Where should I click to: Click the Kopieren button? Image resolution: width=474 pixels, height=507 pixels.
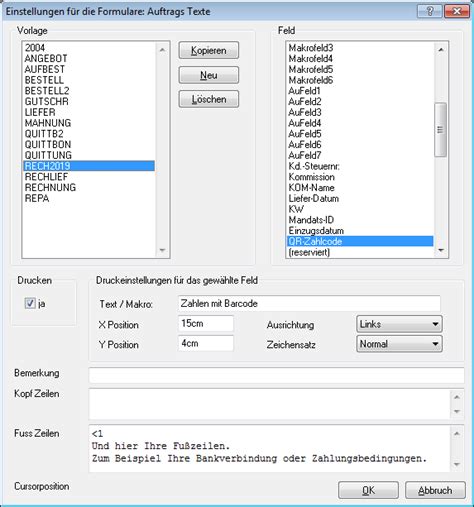pyautogui.click(x=209, y=51)
